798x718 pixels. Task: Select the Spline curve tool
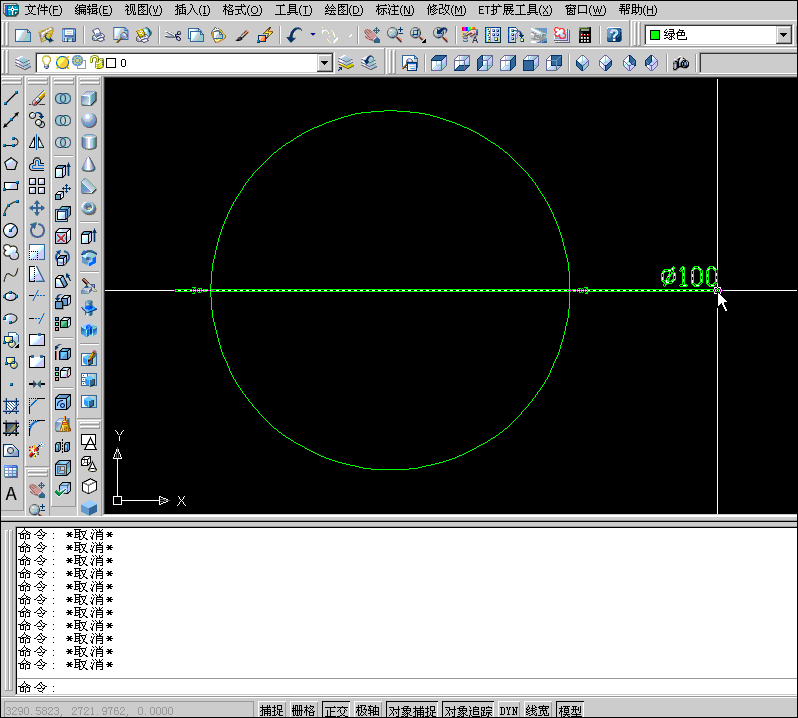(x=11, y=274)
